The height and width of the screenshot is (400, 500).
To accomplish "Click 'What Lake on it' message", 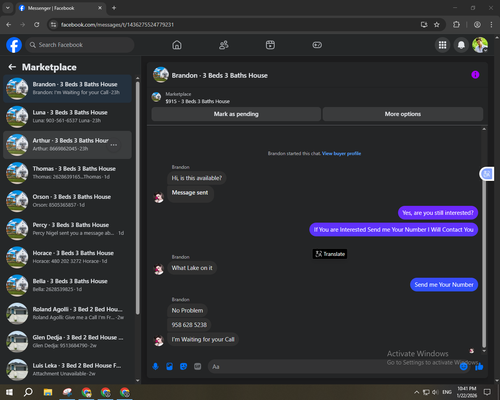I will coord(192,268).
